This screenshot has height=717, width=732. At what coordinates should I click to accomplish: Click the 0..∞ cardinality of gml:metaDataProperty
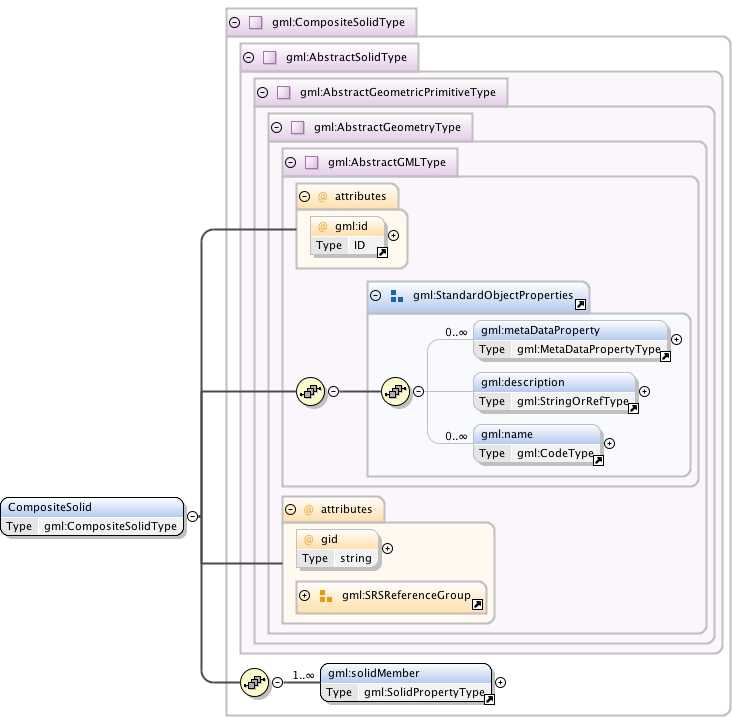pos(456,332)
